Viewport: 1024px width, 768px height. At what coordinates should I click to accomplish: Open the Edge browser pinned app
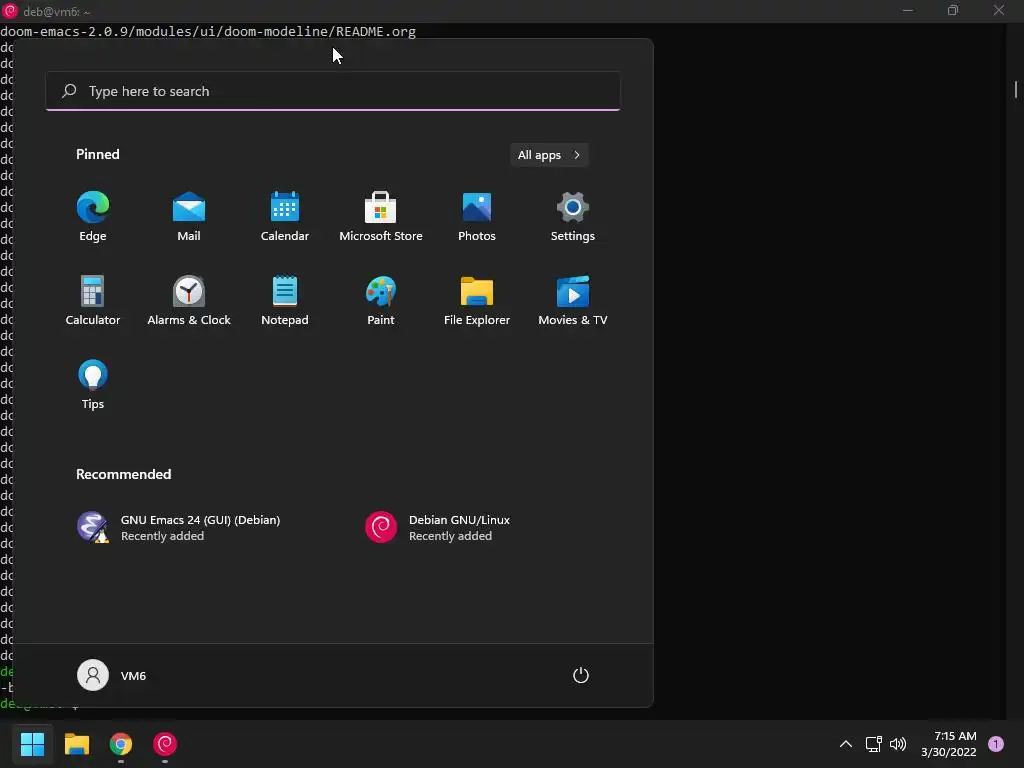pyautogui.click(x=93, y=216)
